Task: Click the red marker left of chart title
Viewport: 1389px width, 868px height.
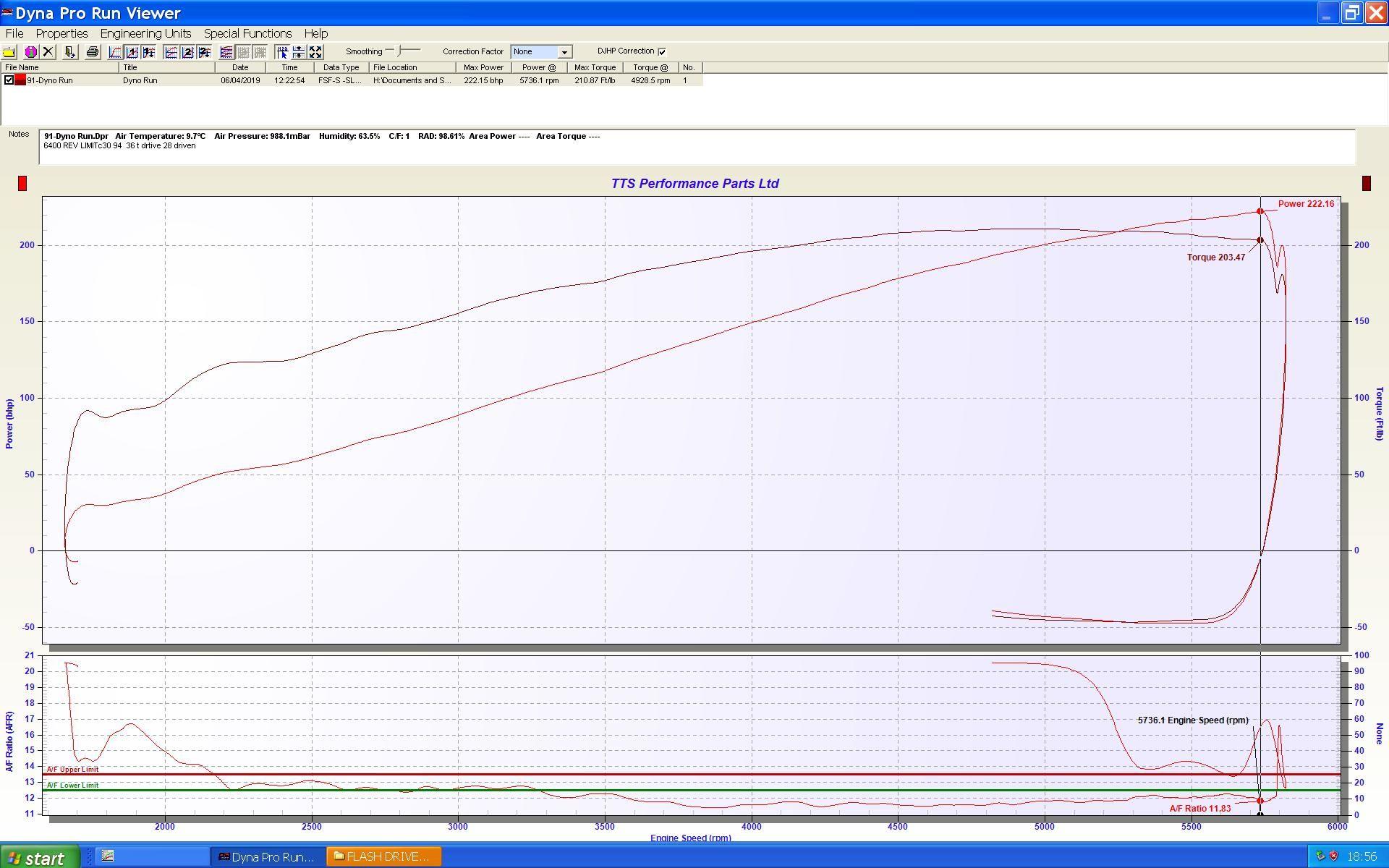Action: pos(22,184)
